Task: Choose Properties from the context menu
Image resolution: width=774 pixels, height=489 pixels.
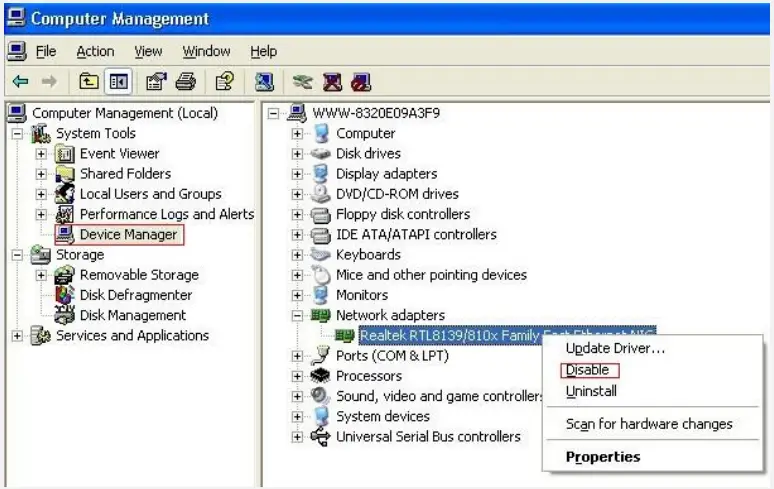Action: [x=603, y=457]
